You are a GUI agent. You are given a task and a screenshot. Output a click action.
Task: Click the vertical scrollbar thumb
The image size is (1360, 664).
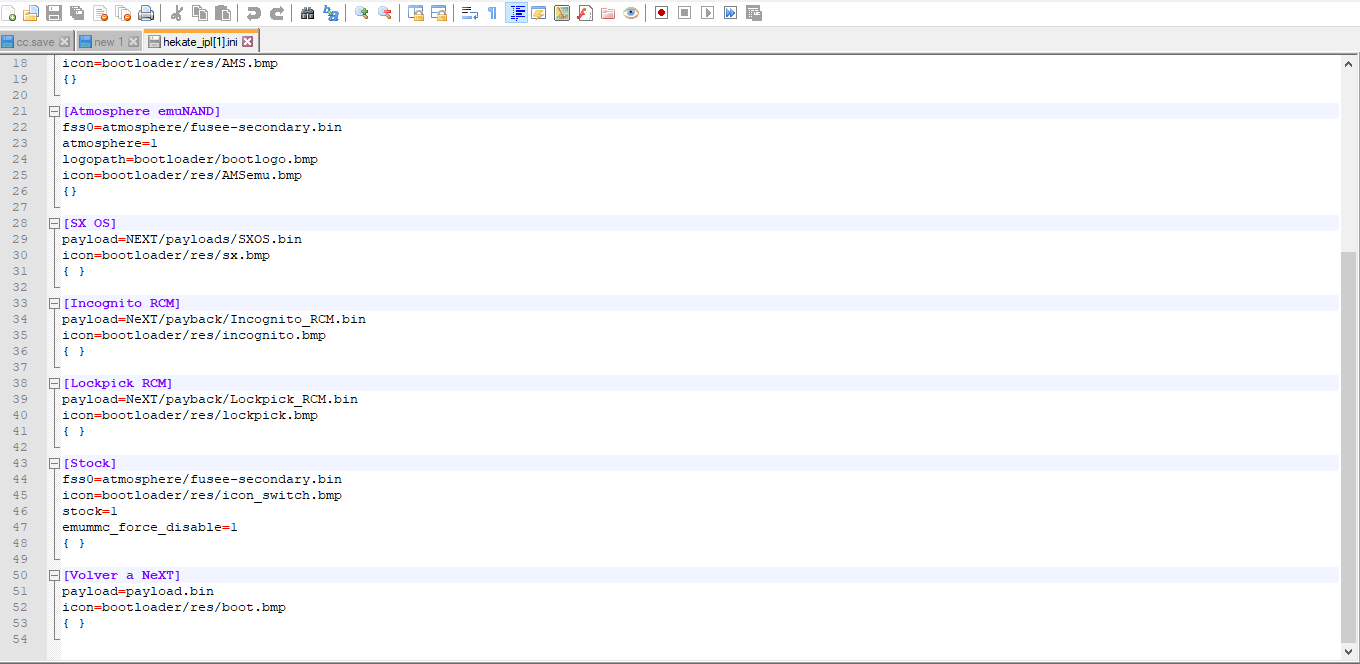(1349, 447)
